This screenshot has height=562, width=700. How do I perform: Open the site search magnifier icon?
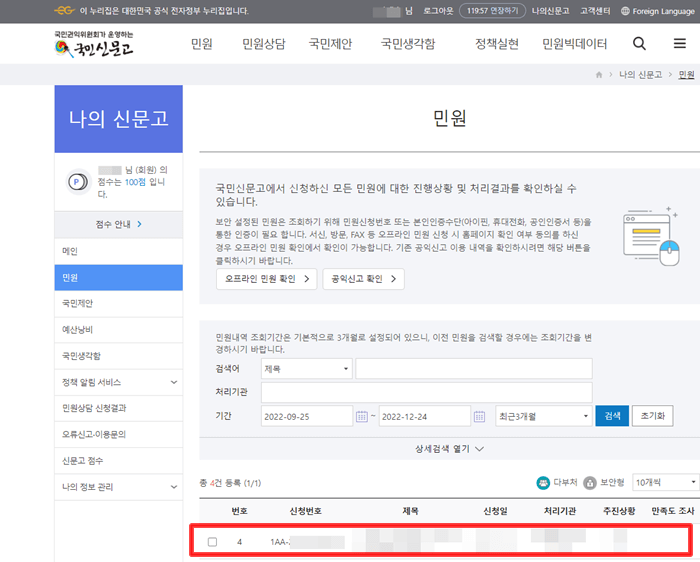(639, 44)
